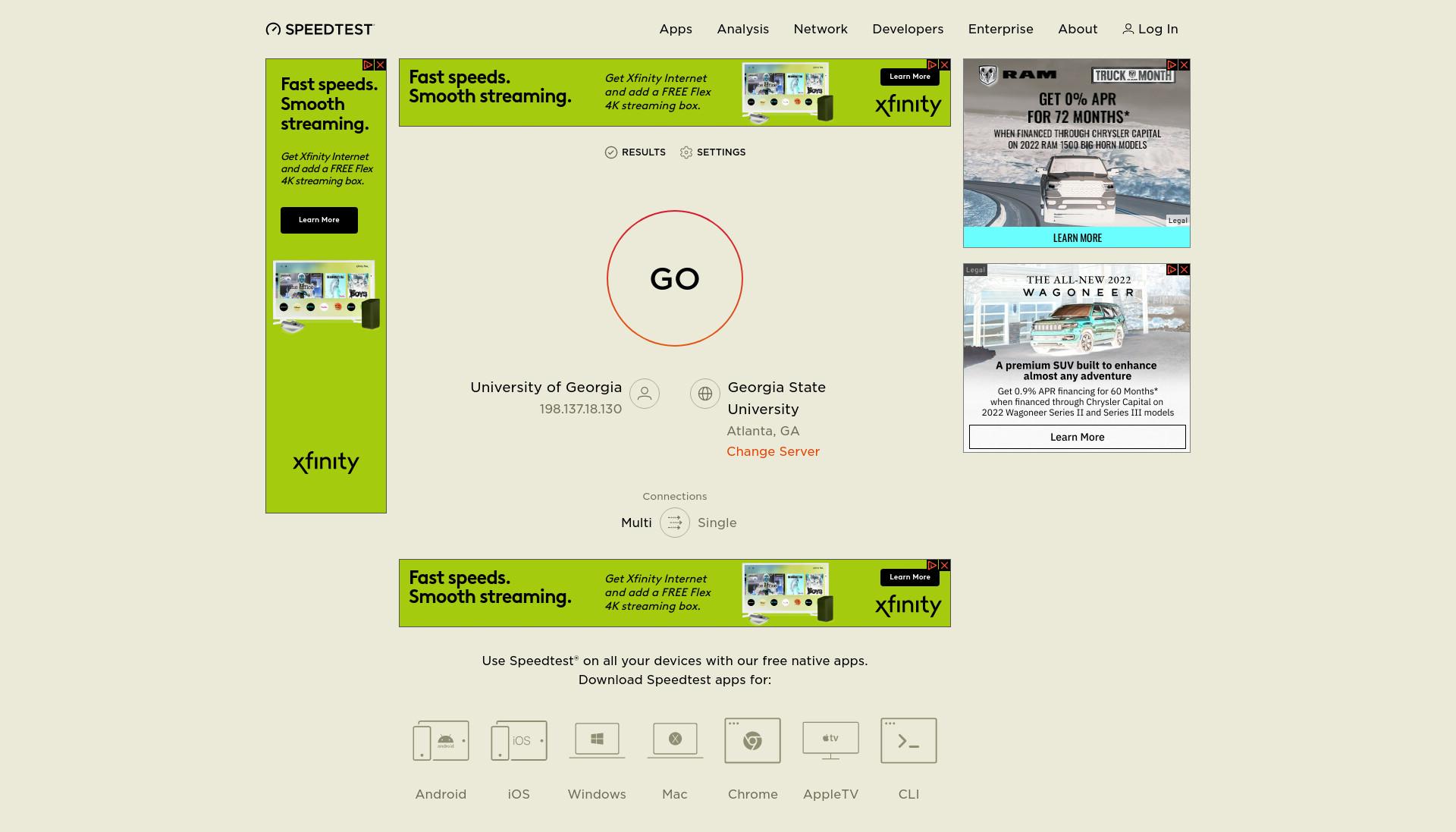The image size is (1456, 832).
Task: Open the About menu
Action: [1078, 29]
